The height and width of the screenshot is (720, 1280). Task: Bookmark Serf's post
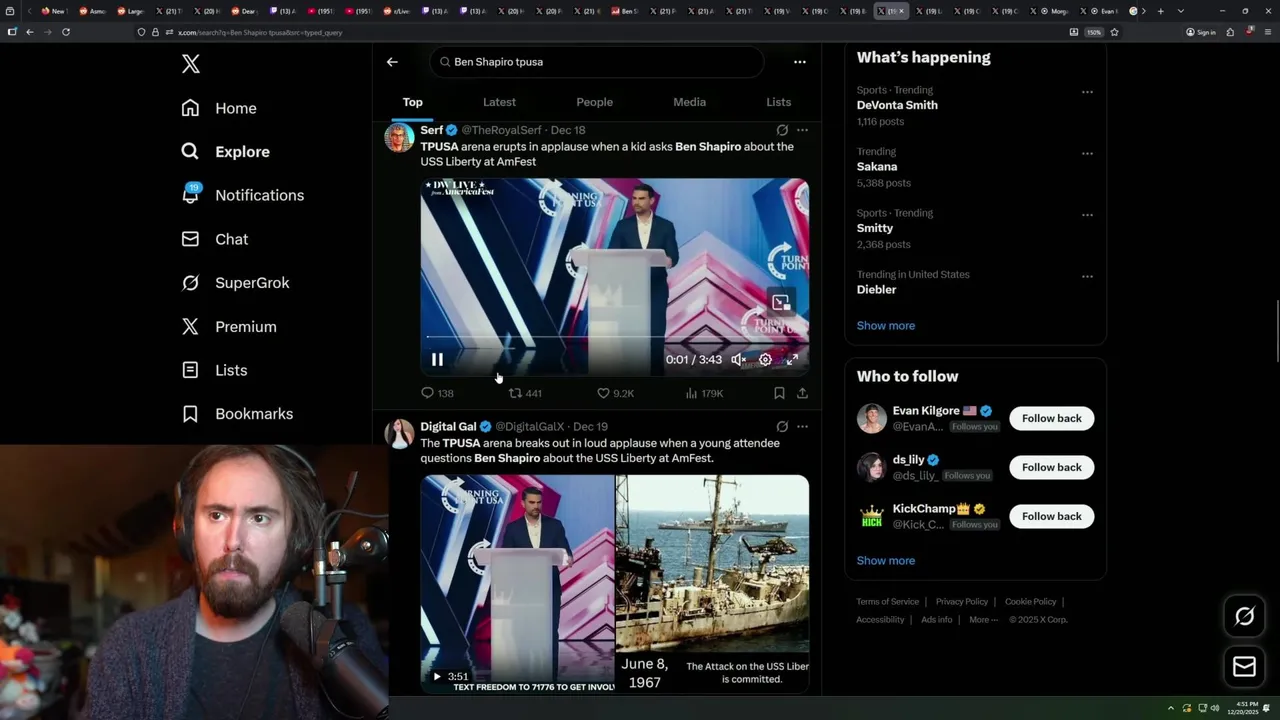pyautogui.click(x=779, y=394)
